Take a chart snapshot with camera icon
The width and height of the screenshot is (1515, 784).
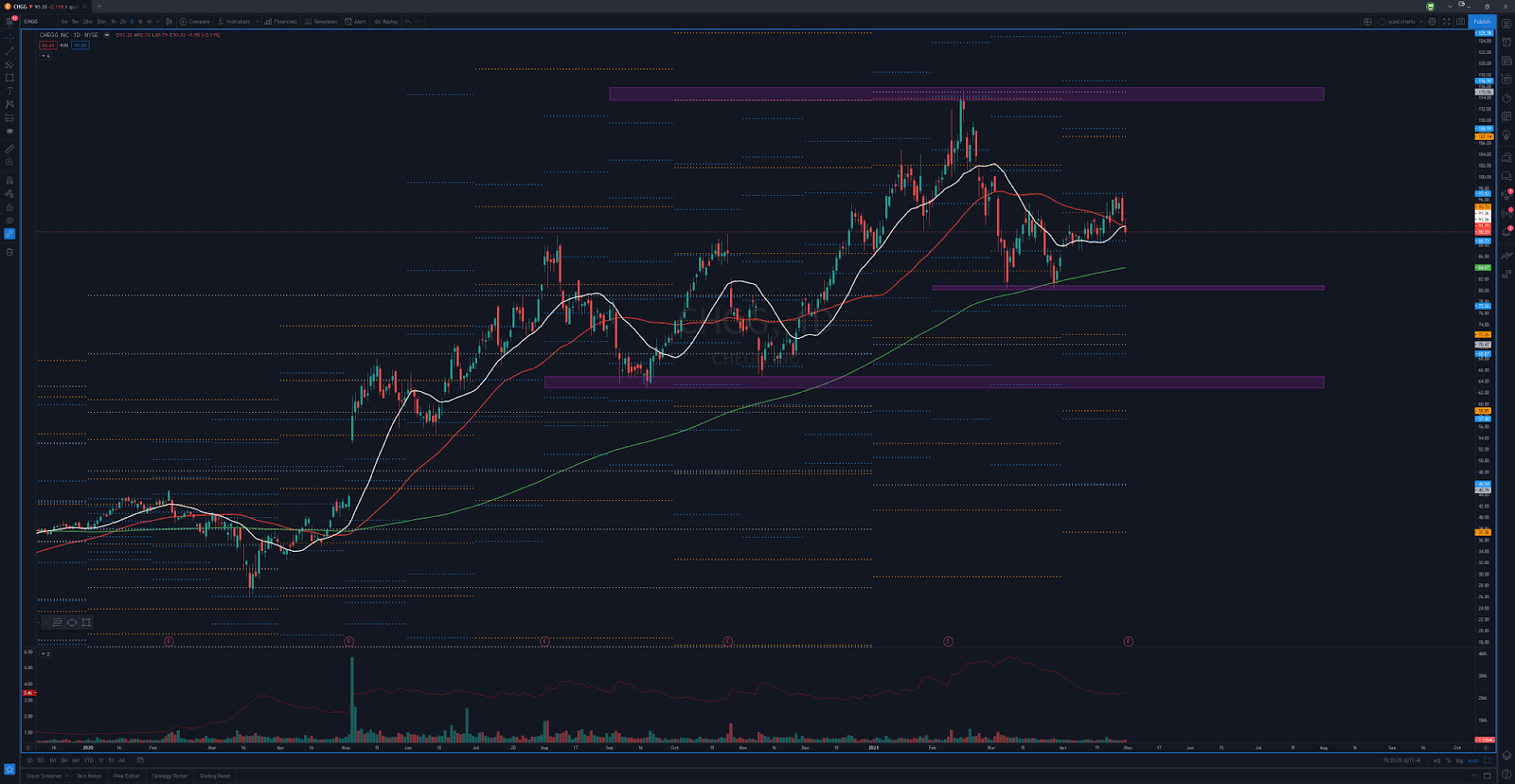[1460, 21]
